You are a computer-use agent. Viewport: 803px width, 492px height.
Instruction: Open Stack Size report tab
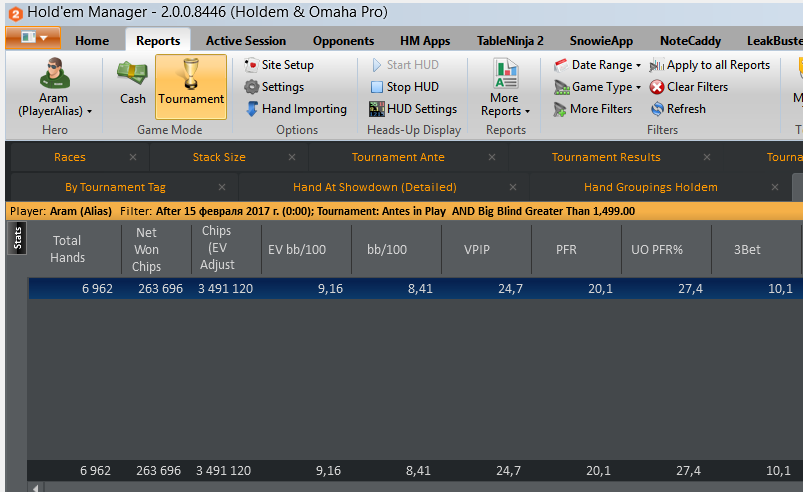click(x=219, y=157)
